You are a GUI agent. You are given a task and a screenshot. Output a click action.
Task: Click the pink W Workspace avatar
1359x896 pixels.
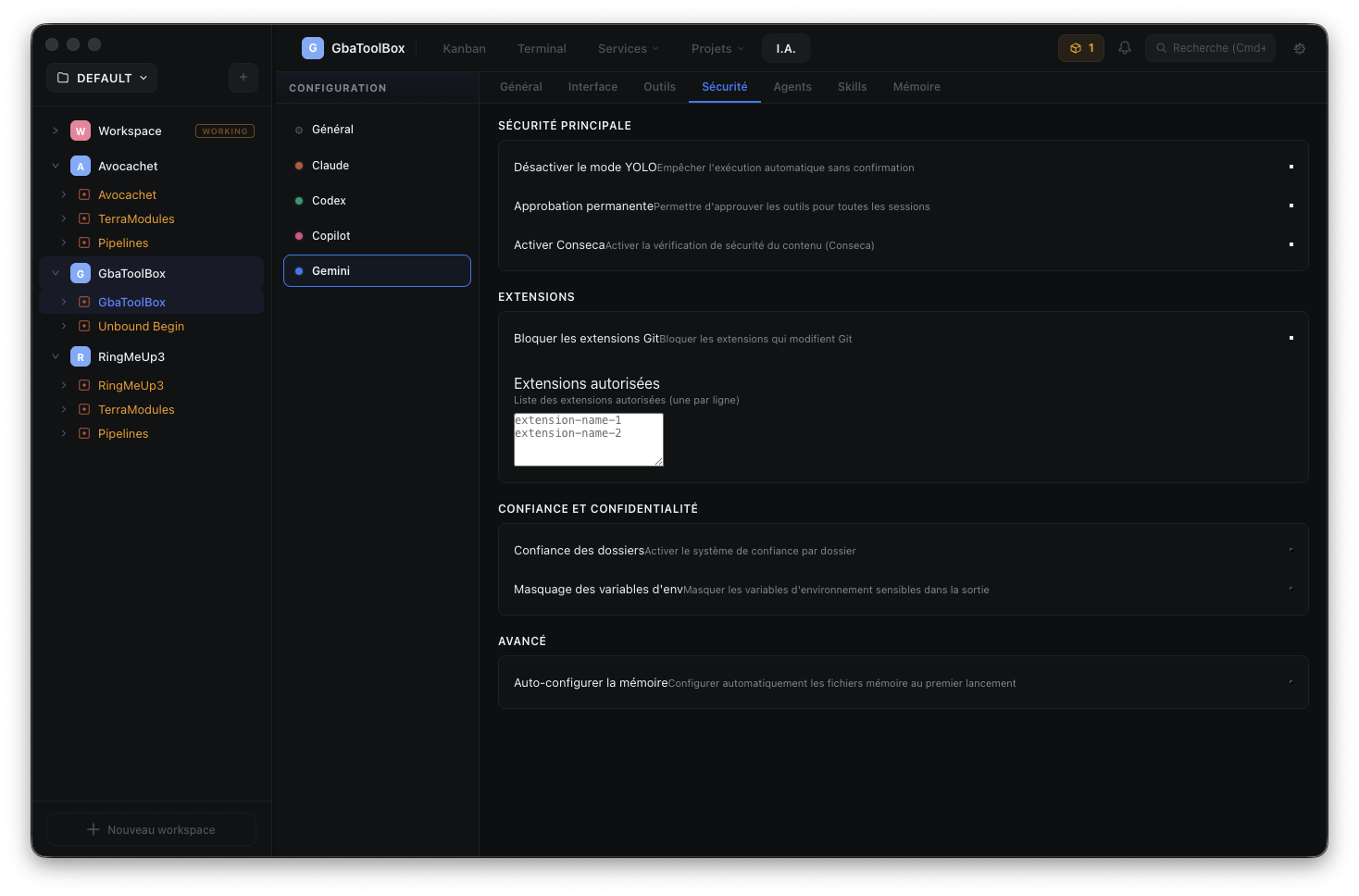click(x=81, y=131)
